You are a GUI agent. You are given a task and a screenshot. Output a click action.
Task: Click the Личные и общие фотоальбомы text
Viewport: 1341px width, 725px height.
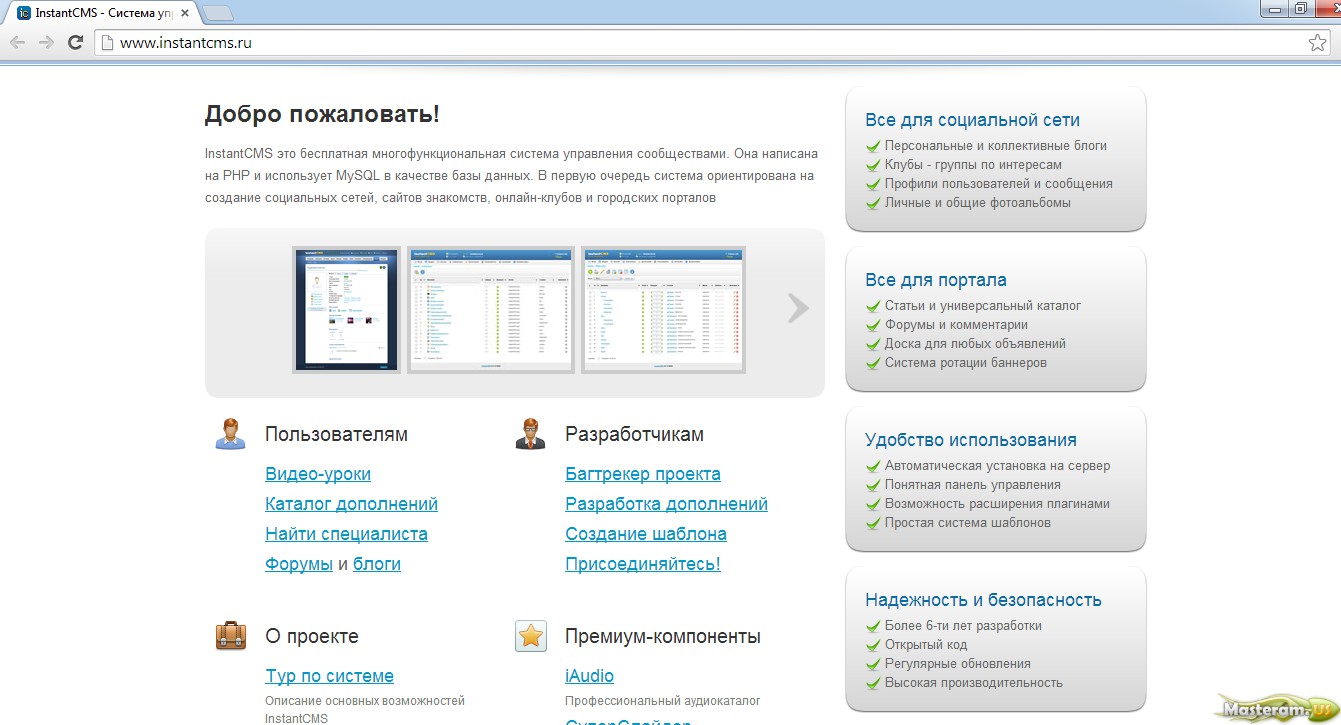pos(978,203)
